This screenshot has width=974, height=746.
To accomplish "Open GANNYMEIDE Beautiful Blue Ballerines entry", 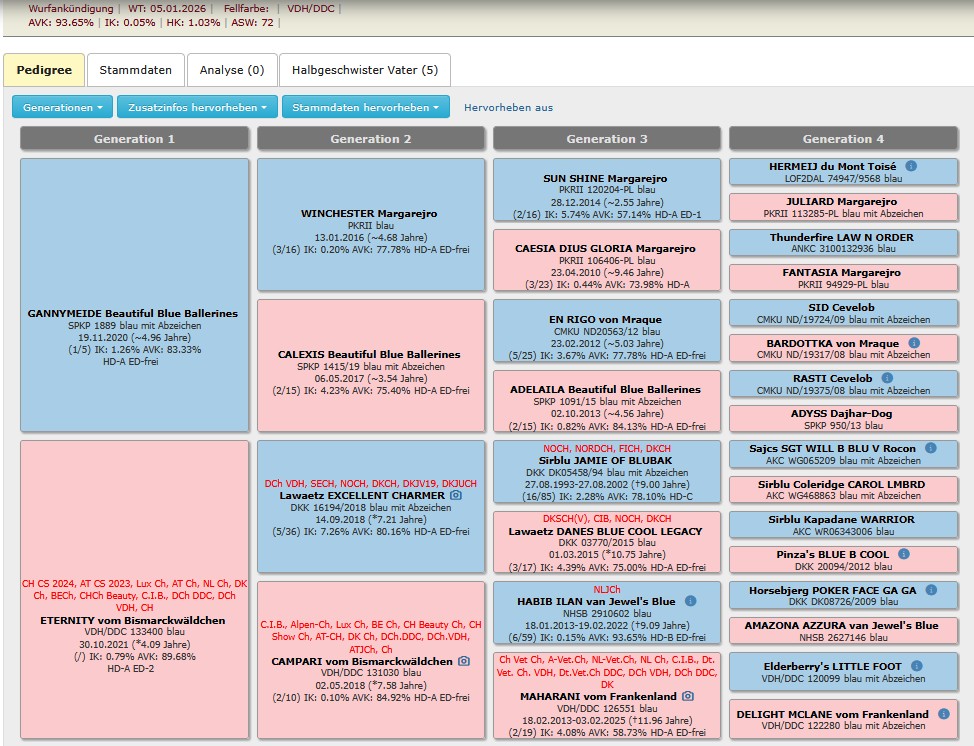I will click(133, 313).
